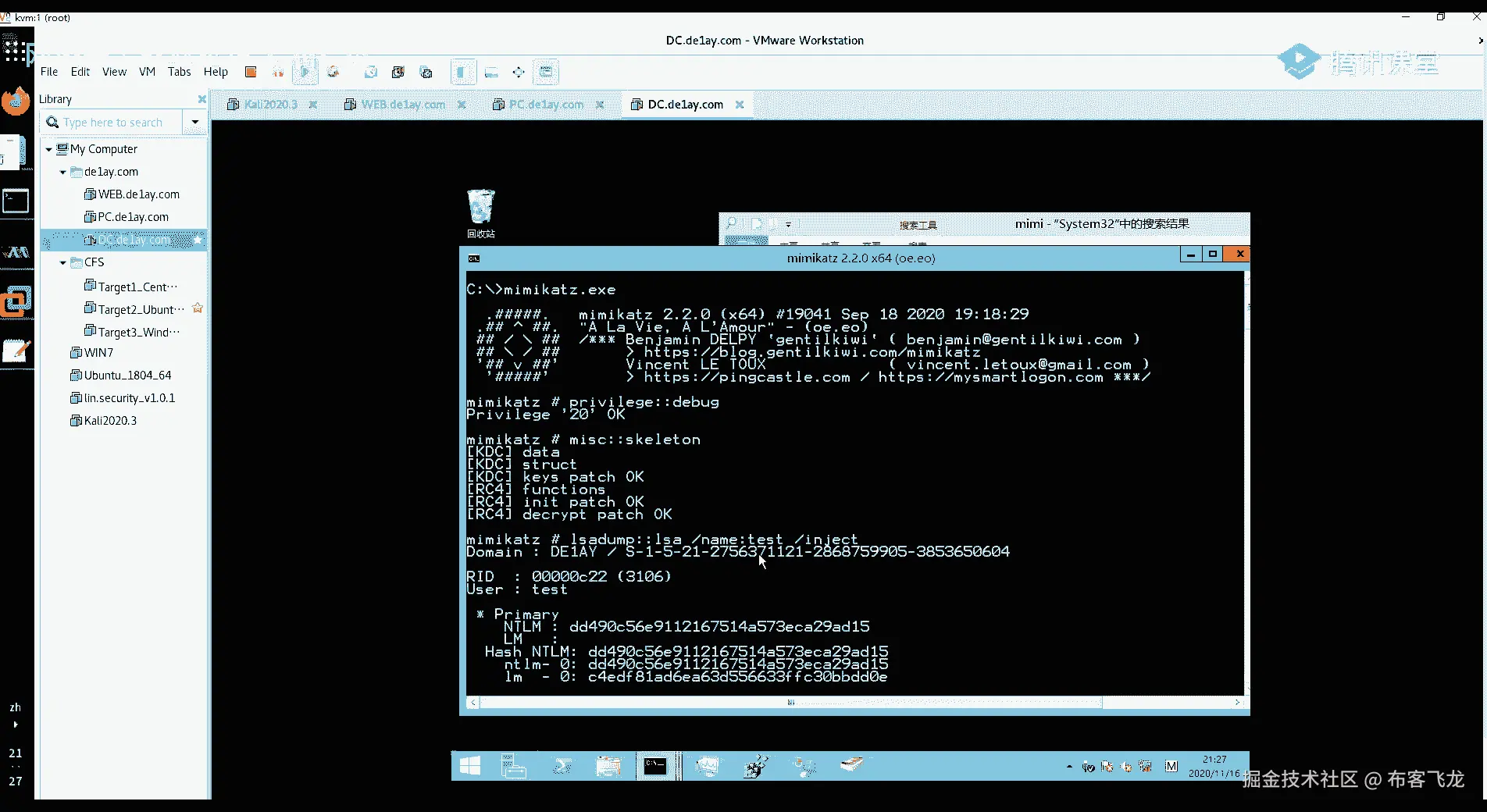1487x812 pixels.
Task: Show hidden tray icons in guest taskbar
Action: click(1069, 767)
